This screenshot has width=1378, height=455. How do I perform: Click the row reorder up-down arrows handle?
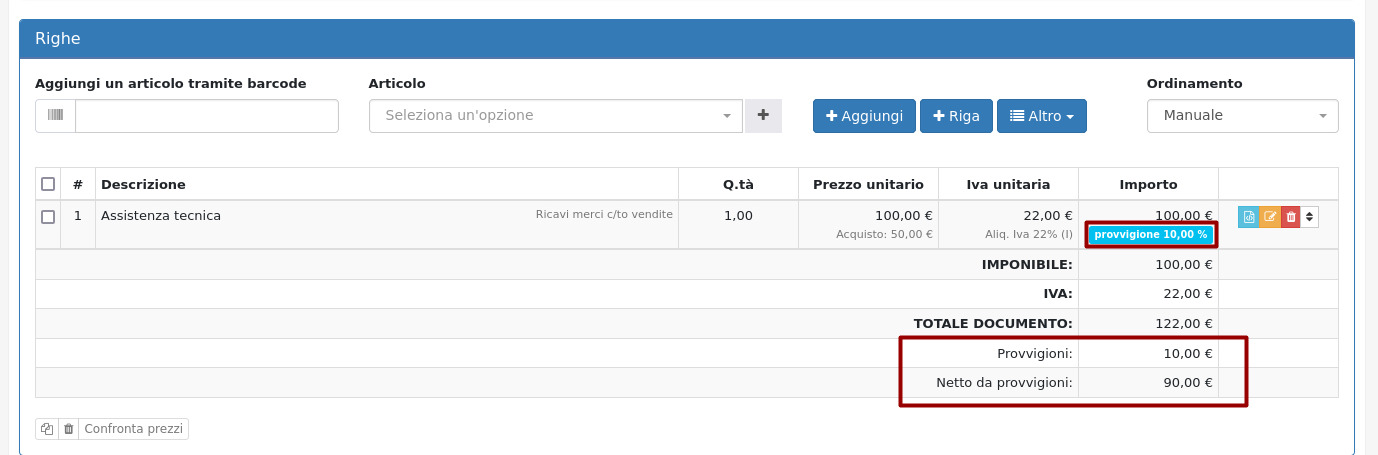pyautogui.click(x=1309, y=216)
